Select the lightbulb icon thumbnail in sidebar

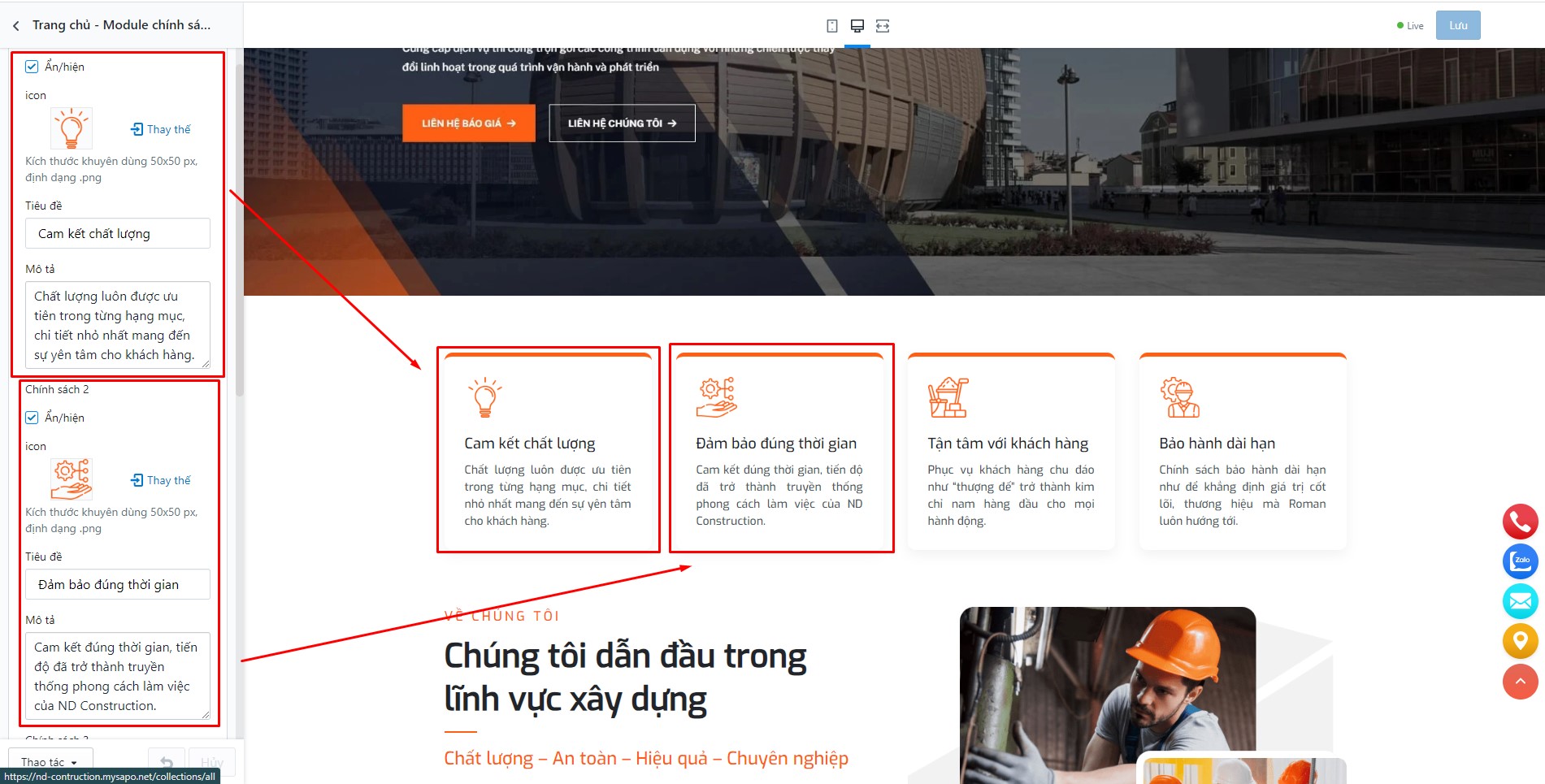tap(72, 128)
